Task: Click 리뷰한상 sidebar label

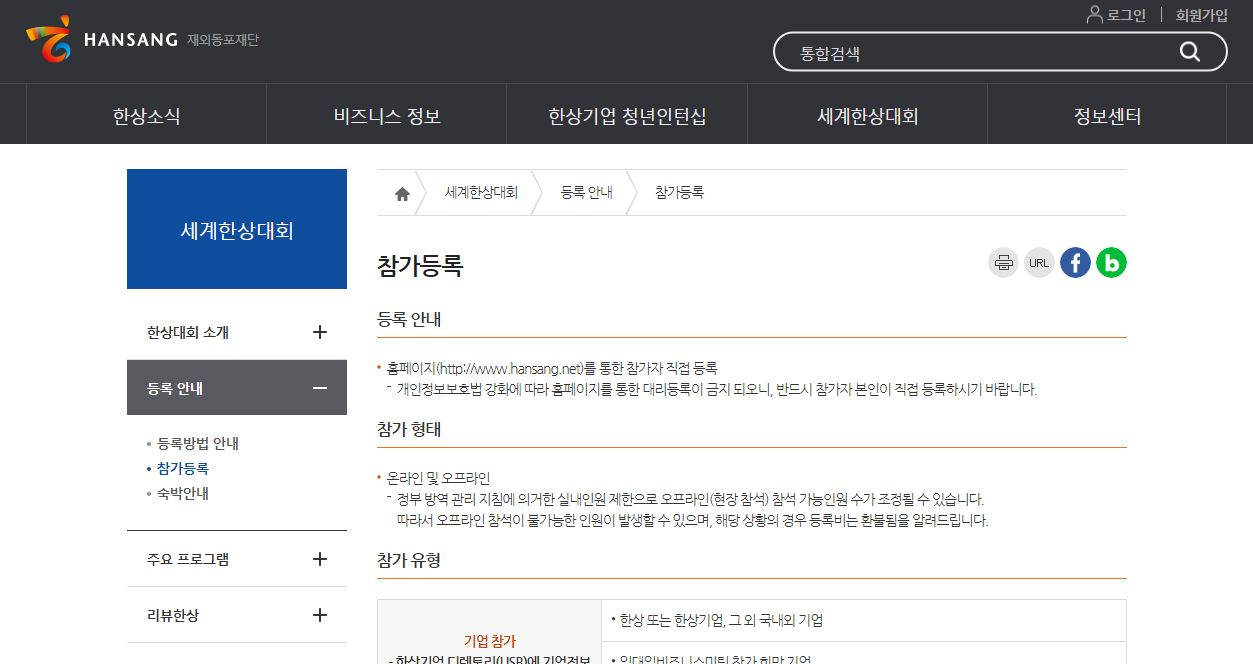Action: tap(173, 615)
